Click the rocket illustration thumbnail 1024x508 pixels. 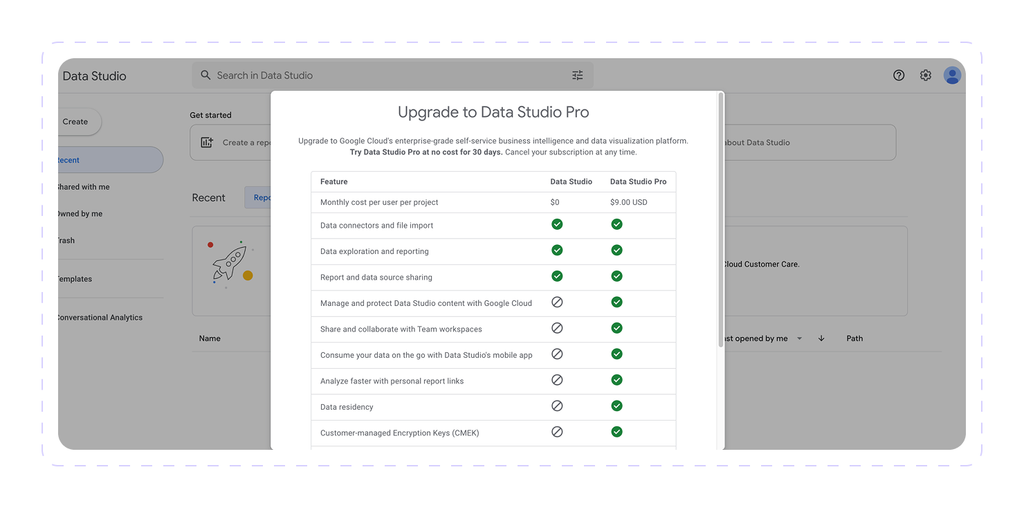[231, 264]
